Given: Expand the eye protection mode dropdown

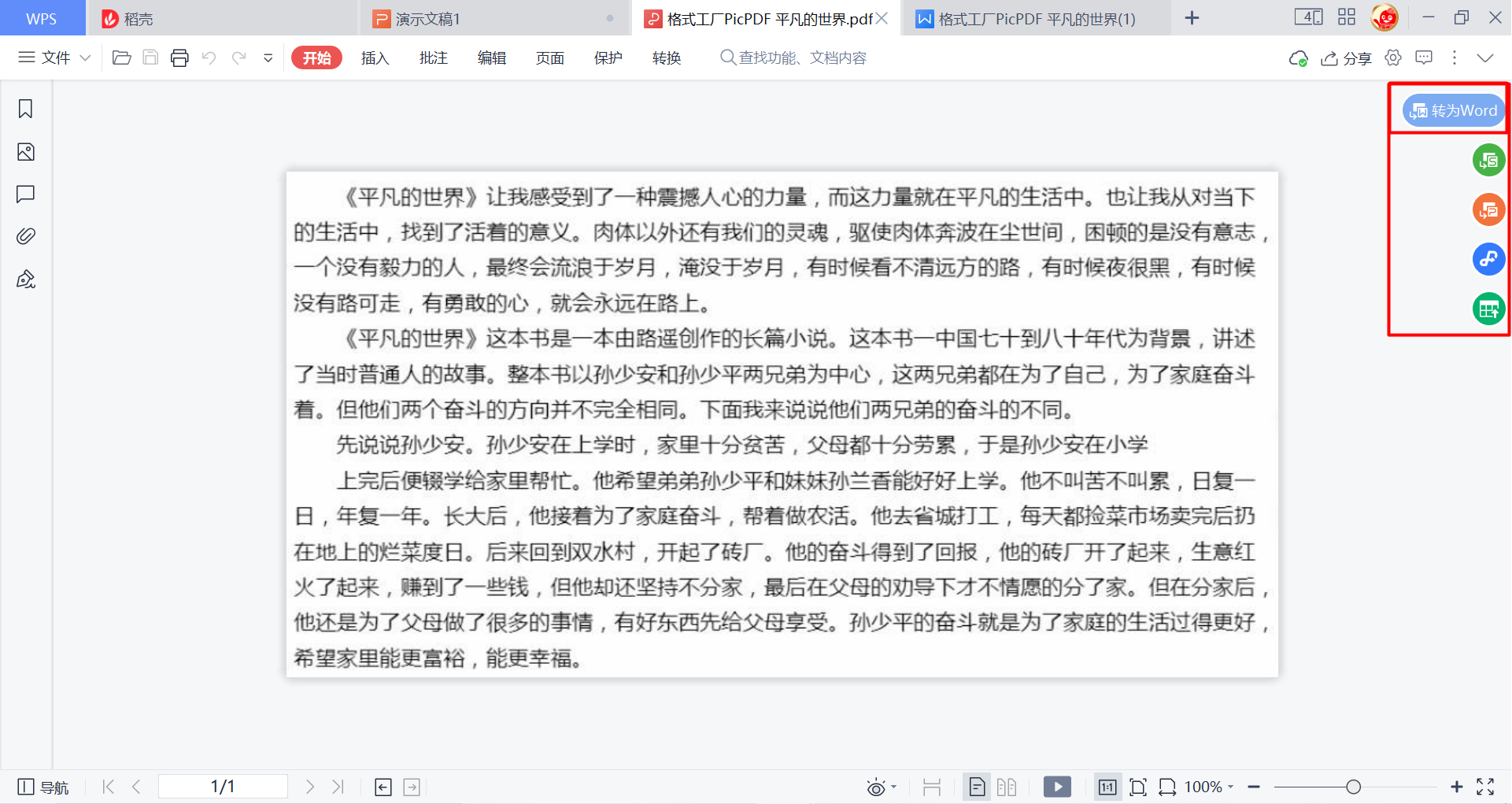Looking at the screenshot, I should click(894, 787).
